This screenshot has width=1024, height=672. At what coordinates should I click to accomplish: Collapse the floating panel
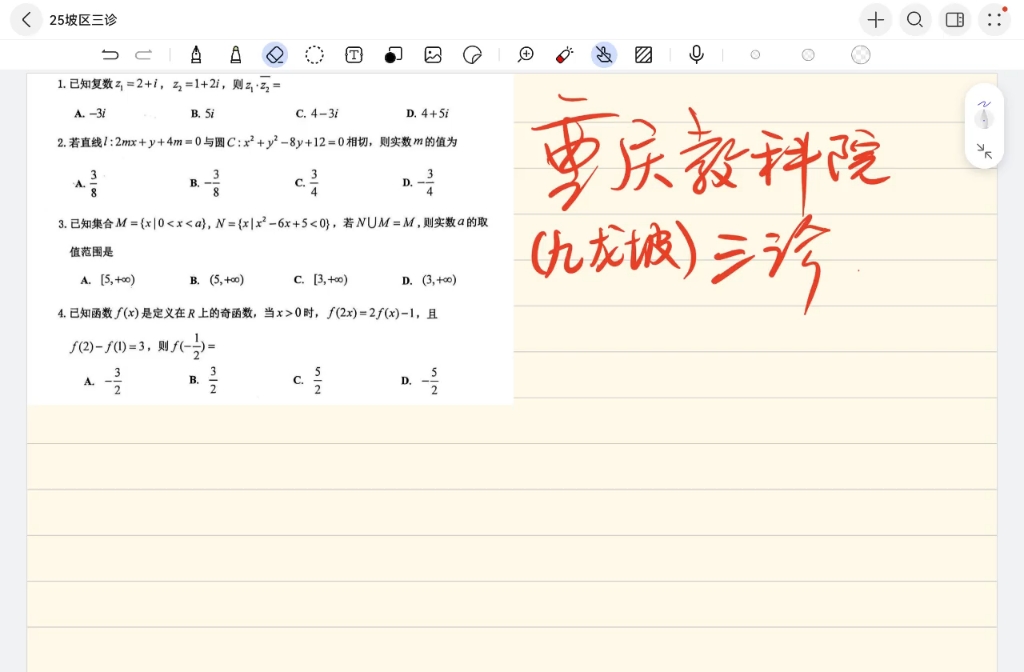tap(984, 151)
